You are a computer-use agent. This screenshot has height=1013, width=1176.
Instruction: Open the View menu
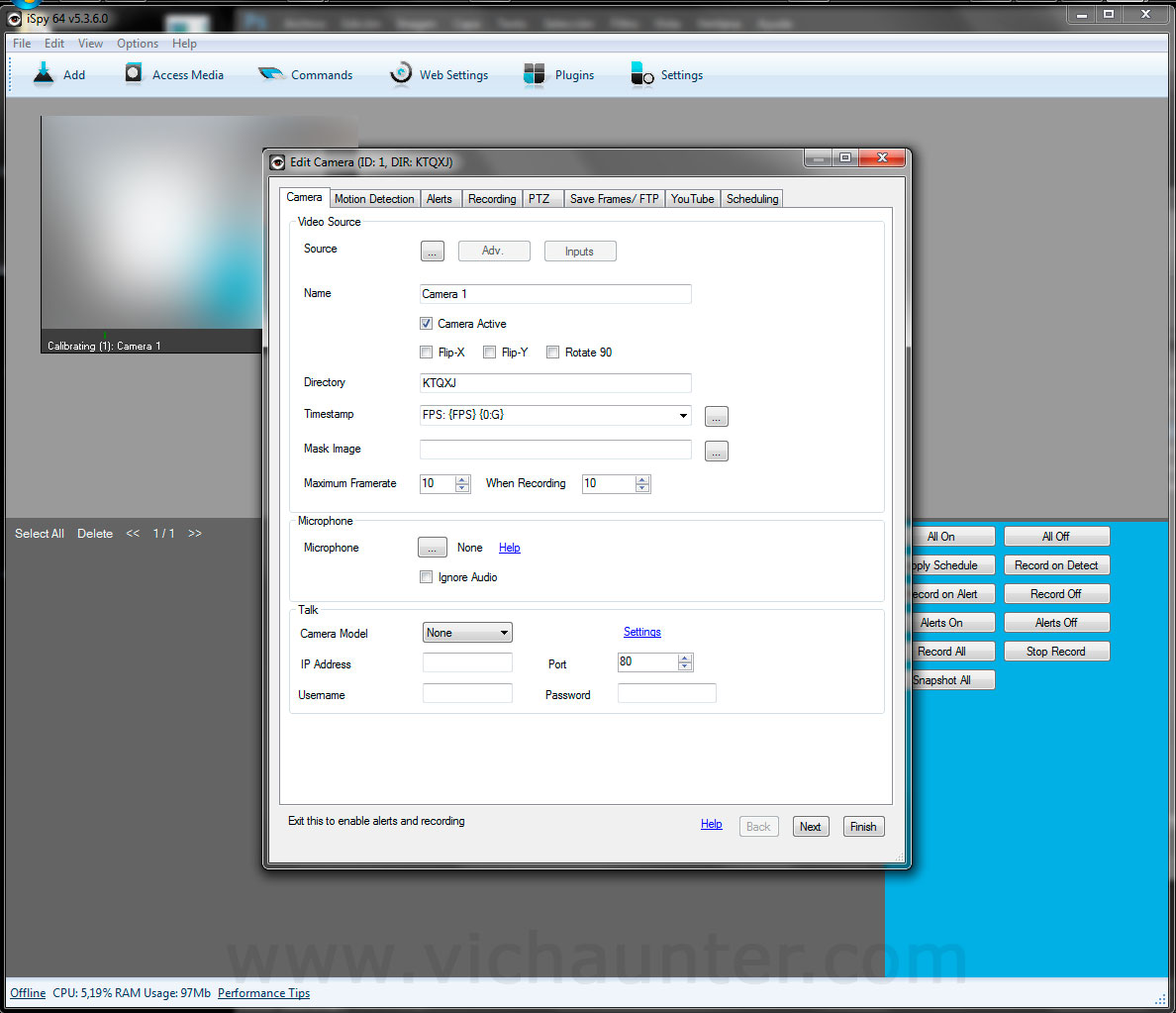click(90, 44)
